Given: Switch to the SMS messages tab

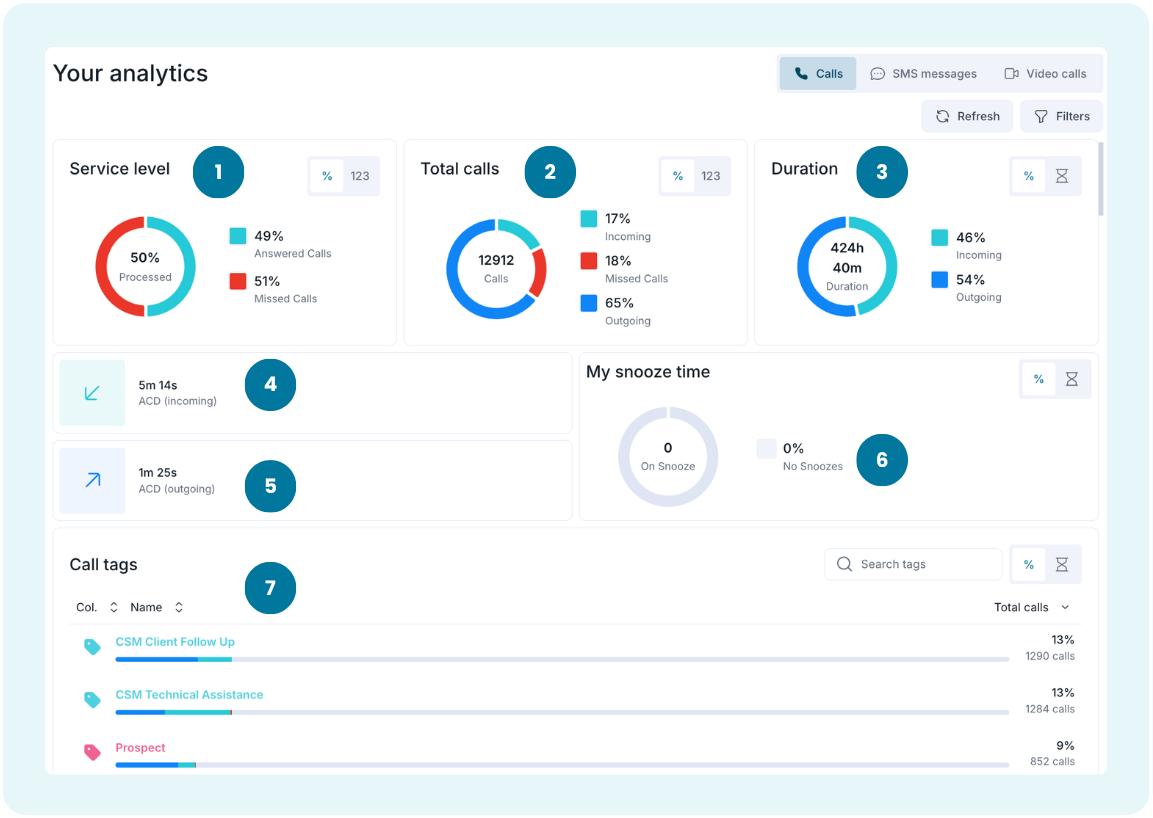Looking at the screenshot, I should pos(923,74).
